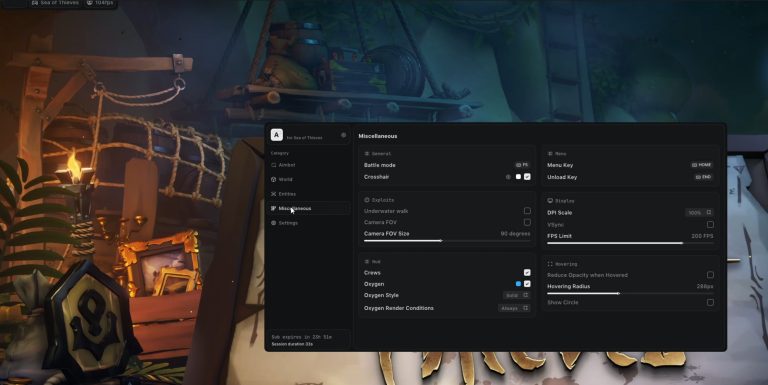This screenshot has height=385, width=768.
Task: Click the Aimbot category icon in sidebar
Action: (274, 165)
